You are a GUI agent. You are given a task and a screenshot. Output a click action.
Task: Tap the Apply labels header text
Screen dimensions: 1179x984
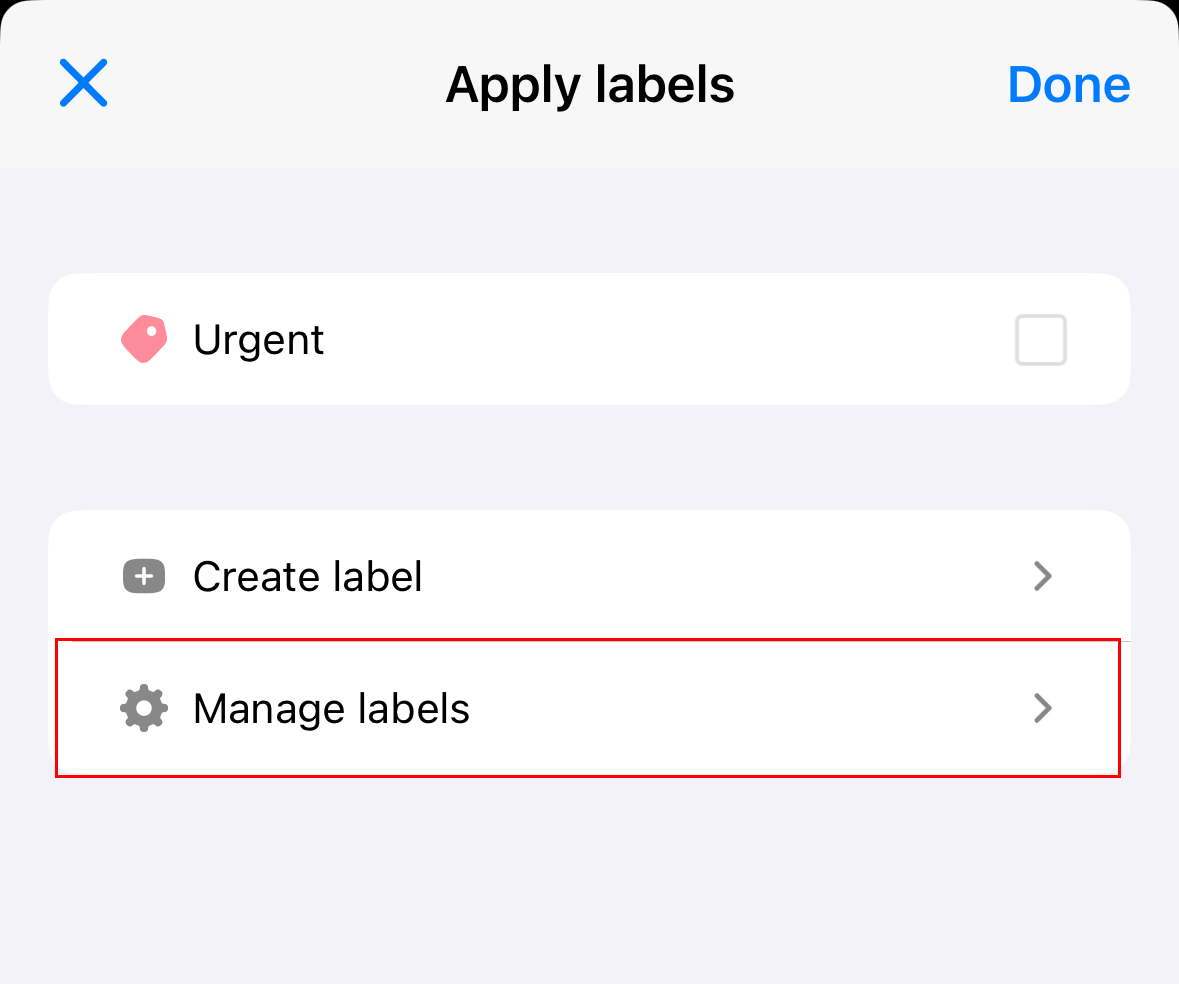click(x=589, y=85)
